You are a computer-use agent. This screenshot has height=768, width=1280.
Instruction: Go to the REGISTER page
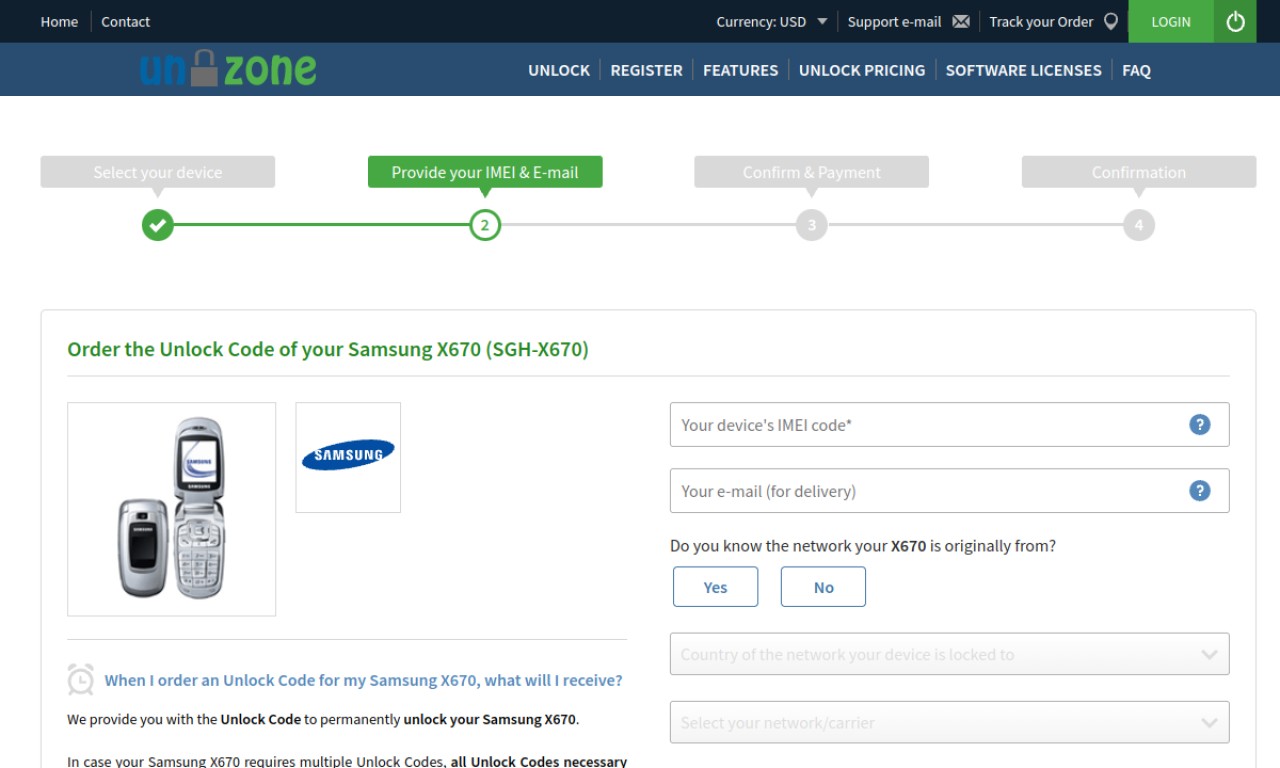646,70
